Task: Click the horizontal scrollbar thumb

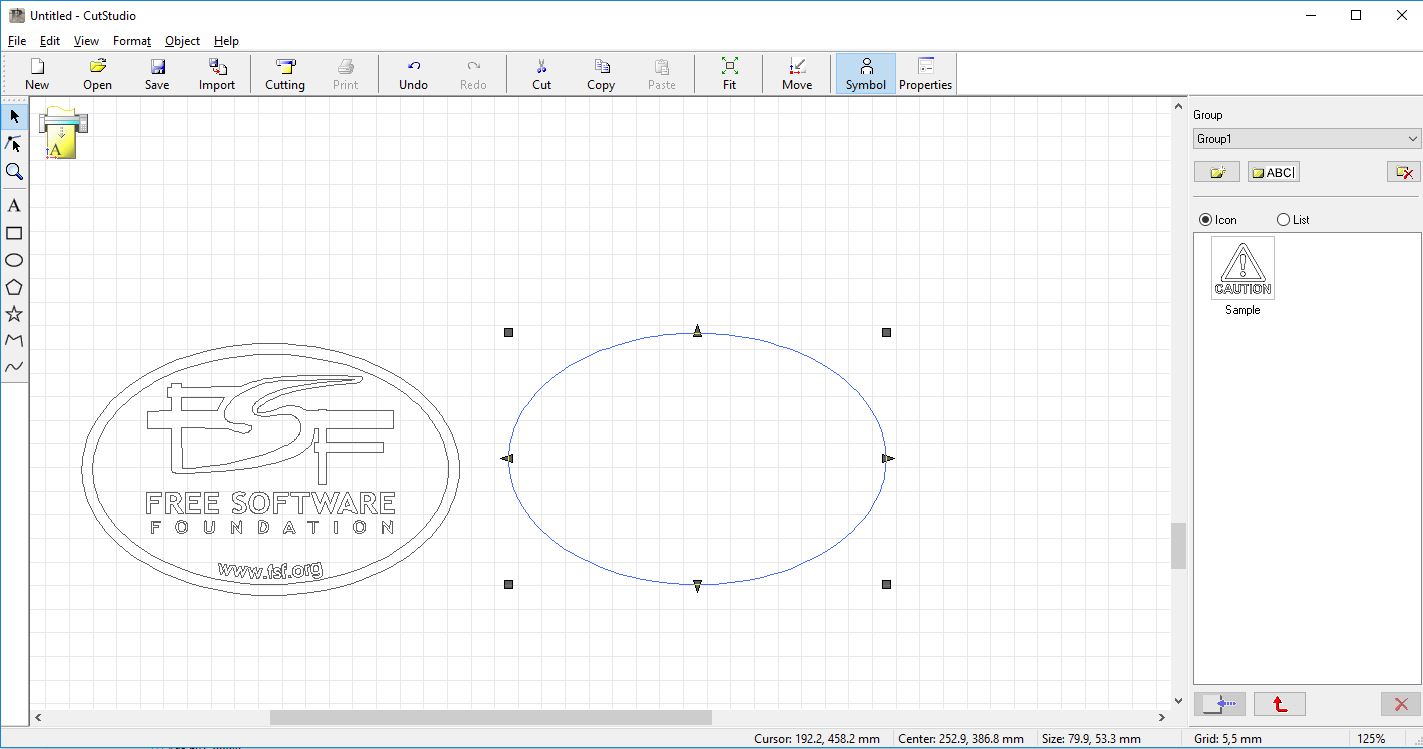Action: click(491, 717)
